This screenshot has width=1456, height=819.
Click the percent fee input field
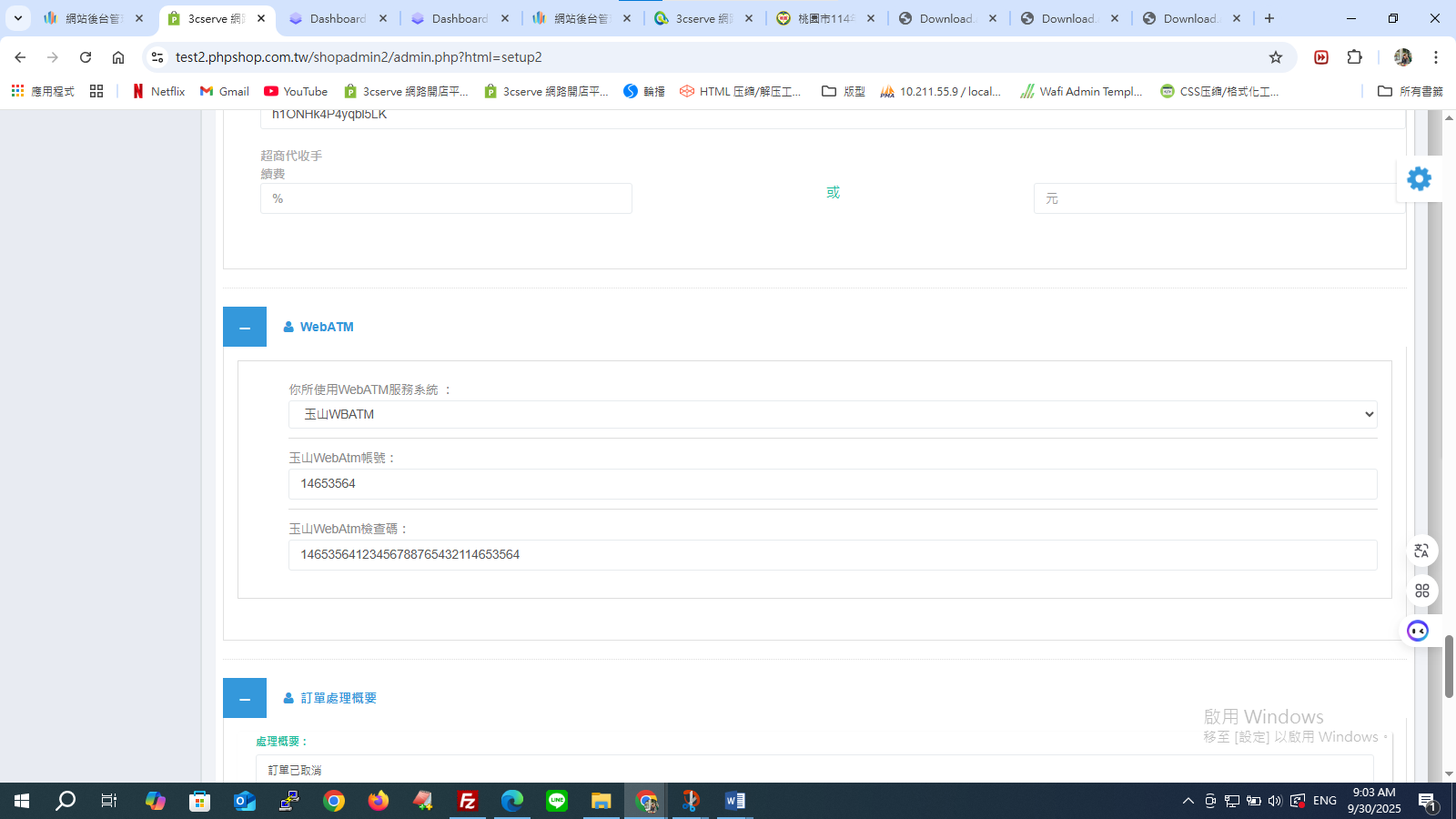tap(446, 198)
